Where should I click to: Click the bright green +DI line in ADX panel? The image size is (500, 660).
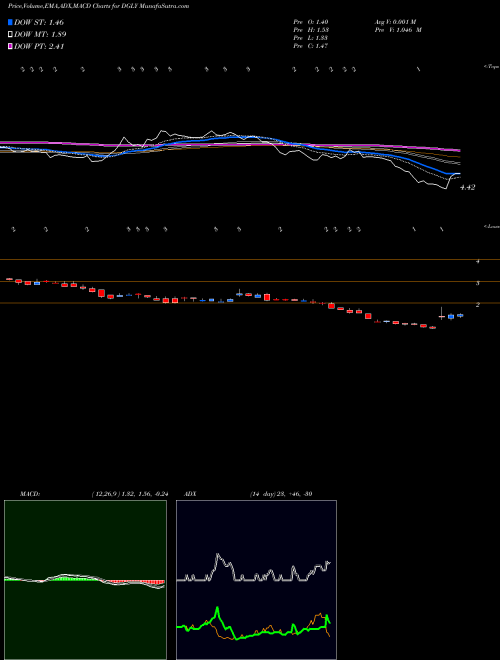pyautogui.click(x=217, y=610)
